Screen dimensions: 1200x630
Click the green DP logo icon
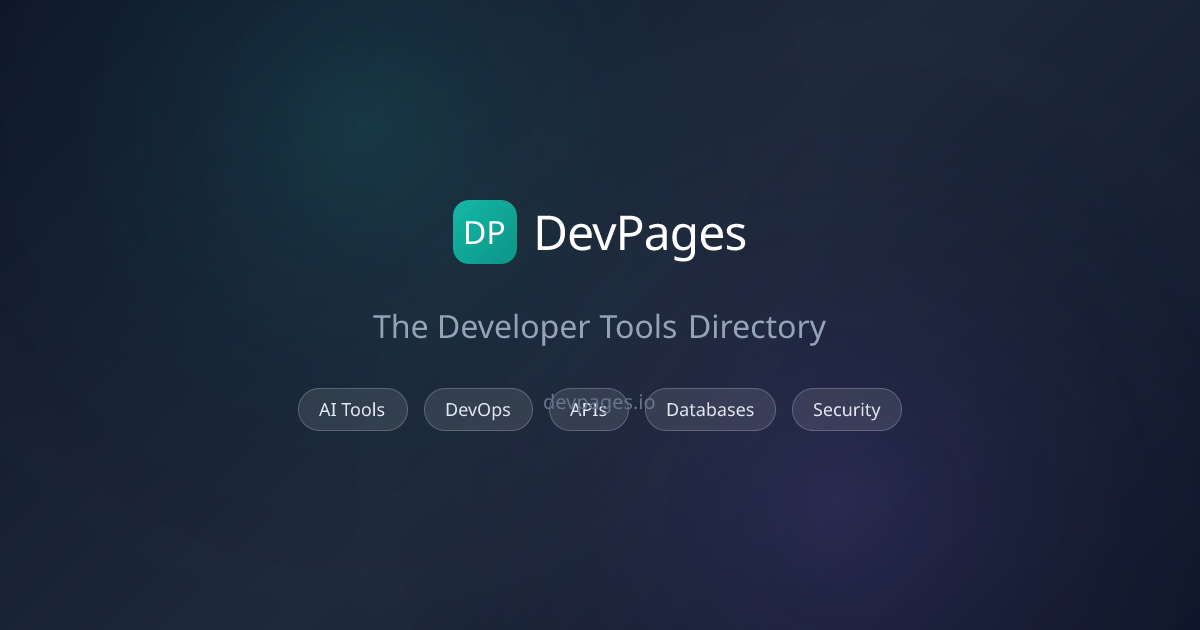point(485,232)
